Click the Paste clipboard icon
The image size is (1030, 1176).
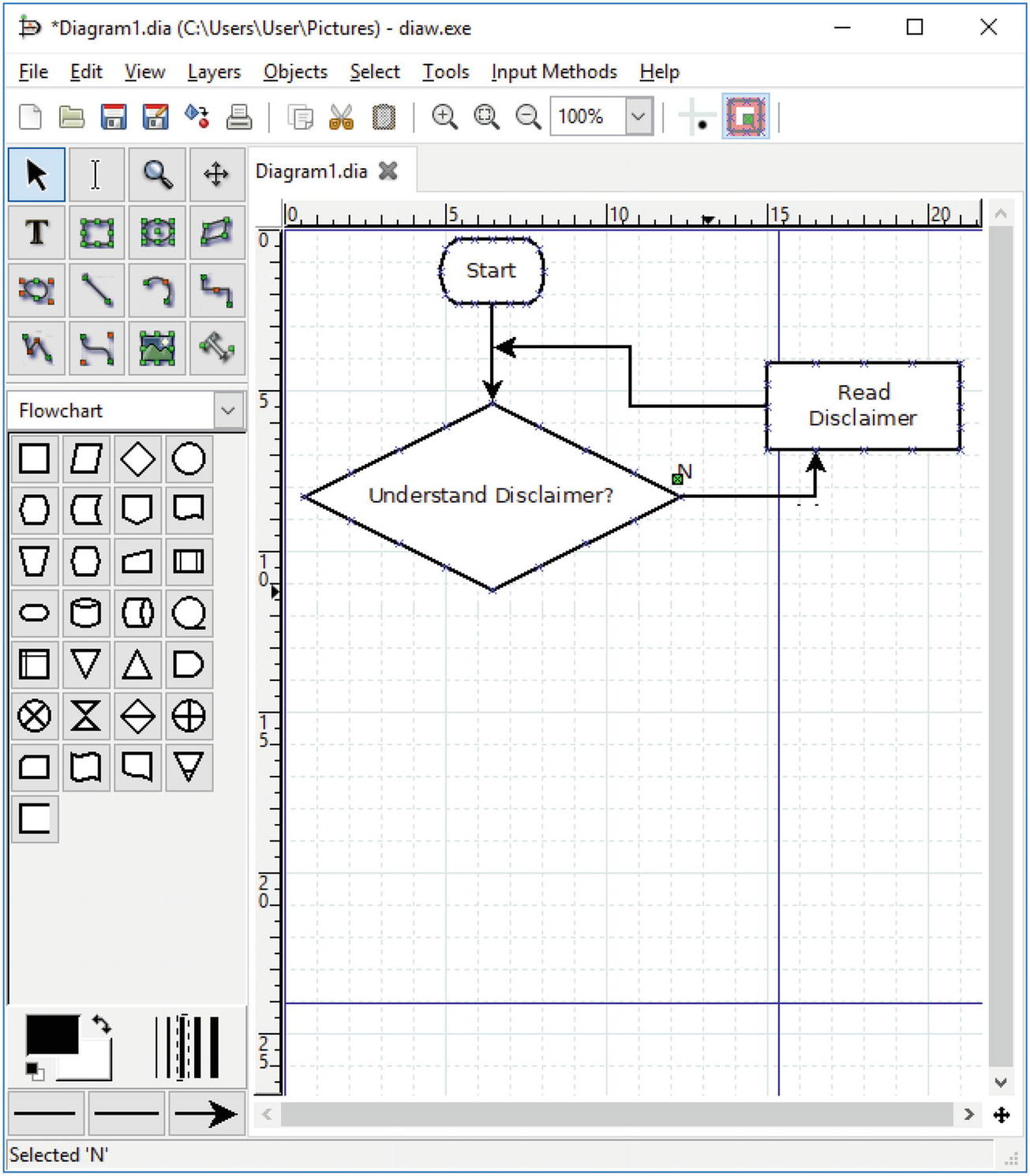[384, 118]
